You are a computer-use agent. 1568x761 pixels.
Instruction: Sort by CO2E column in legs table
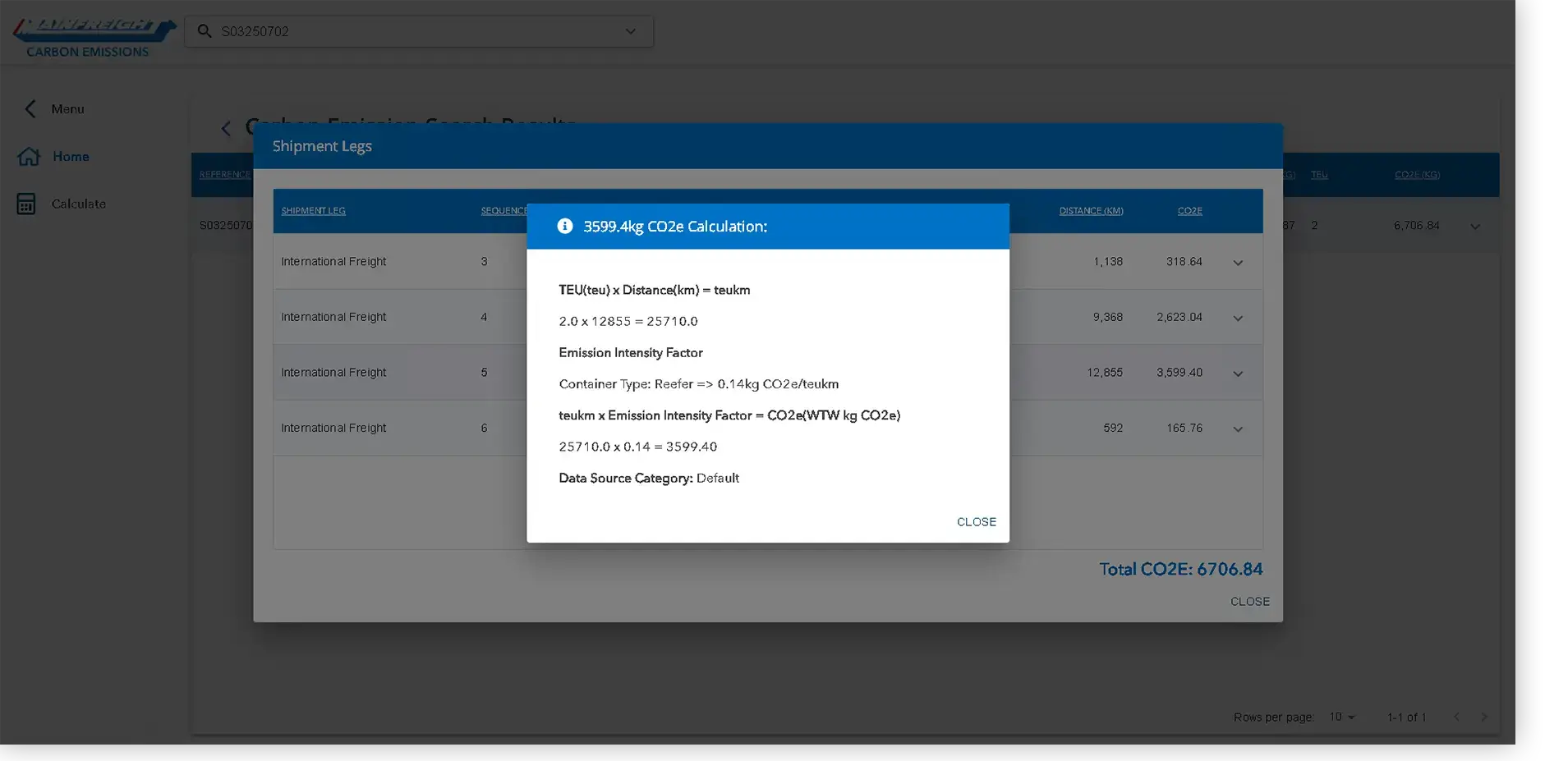click(x=1189, y=211)
